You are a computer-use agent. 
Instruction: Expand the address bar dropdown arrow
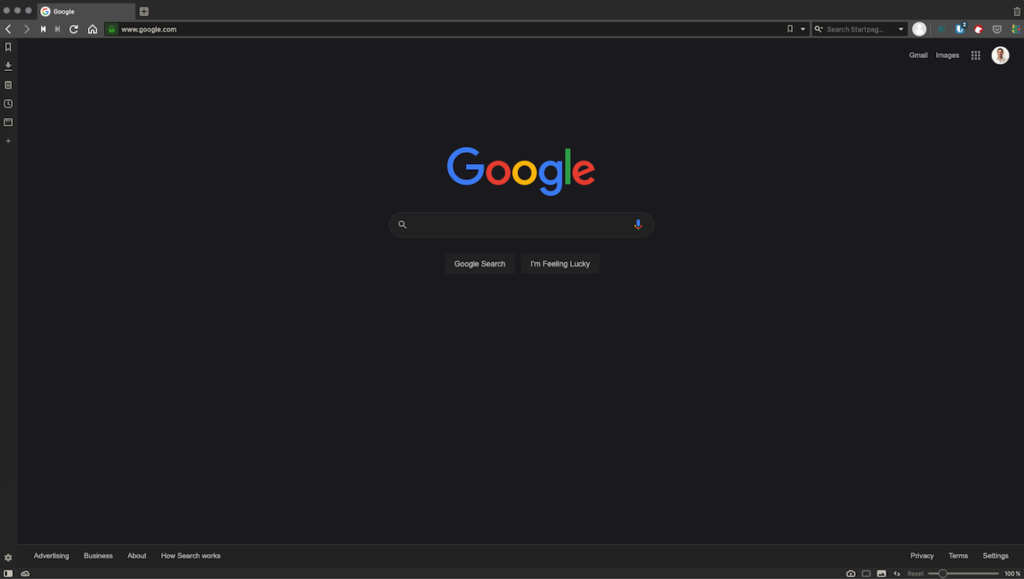pos(803,29)
